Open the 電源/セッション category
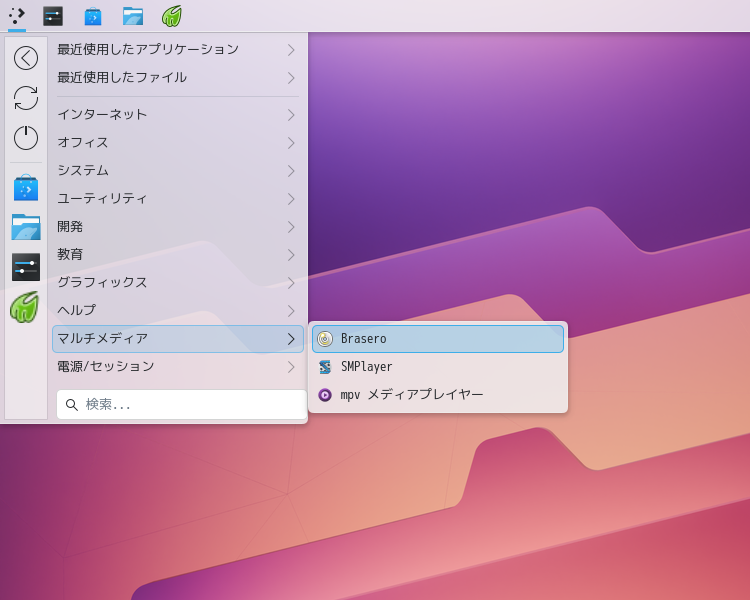Screen dimensions: 750x600 click(177, 367)
